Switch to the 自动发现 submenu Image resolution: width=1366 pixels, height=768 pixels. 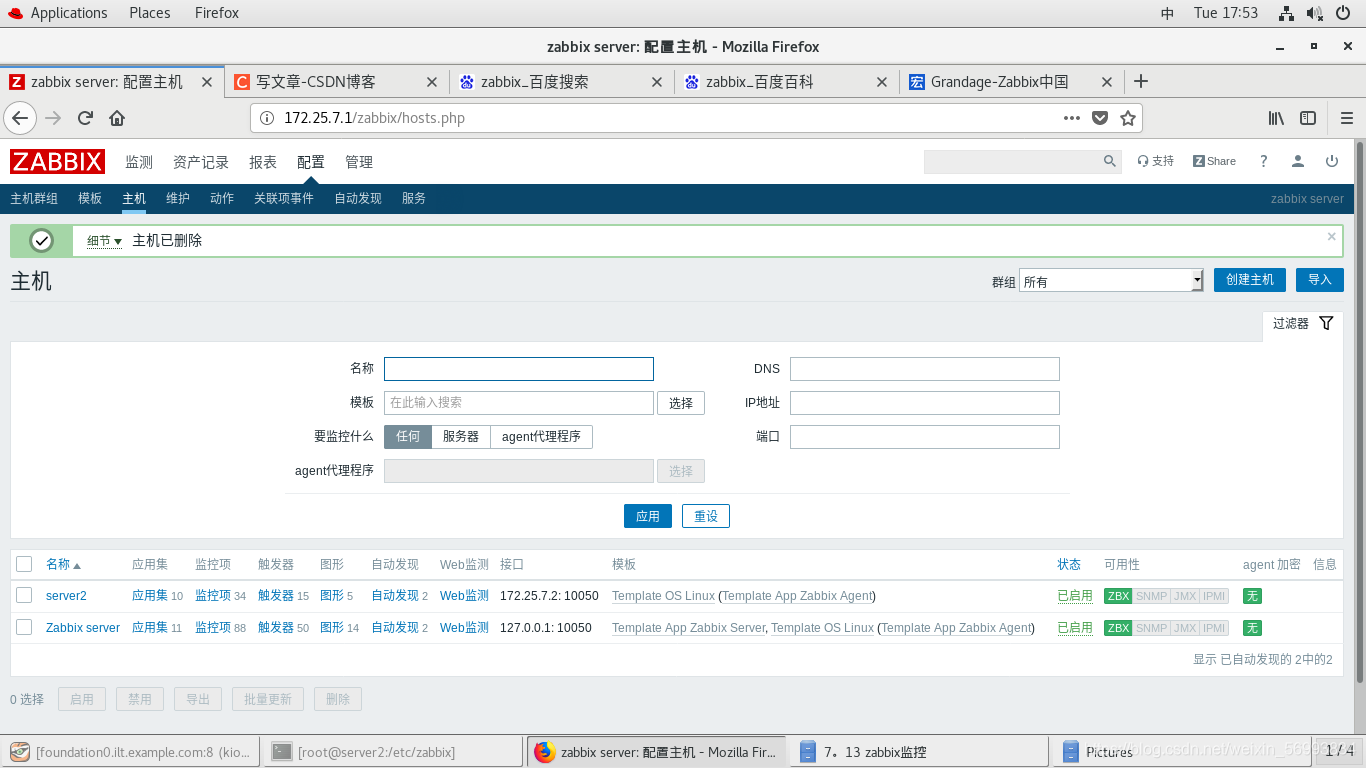tap(358, 198)
